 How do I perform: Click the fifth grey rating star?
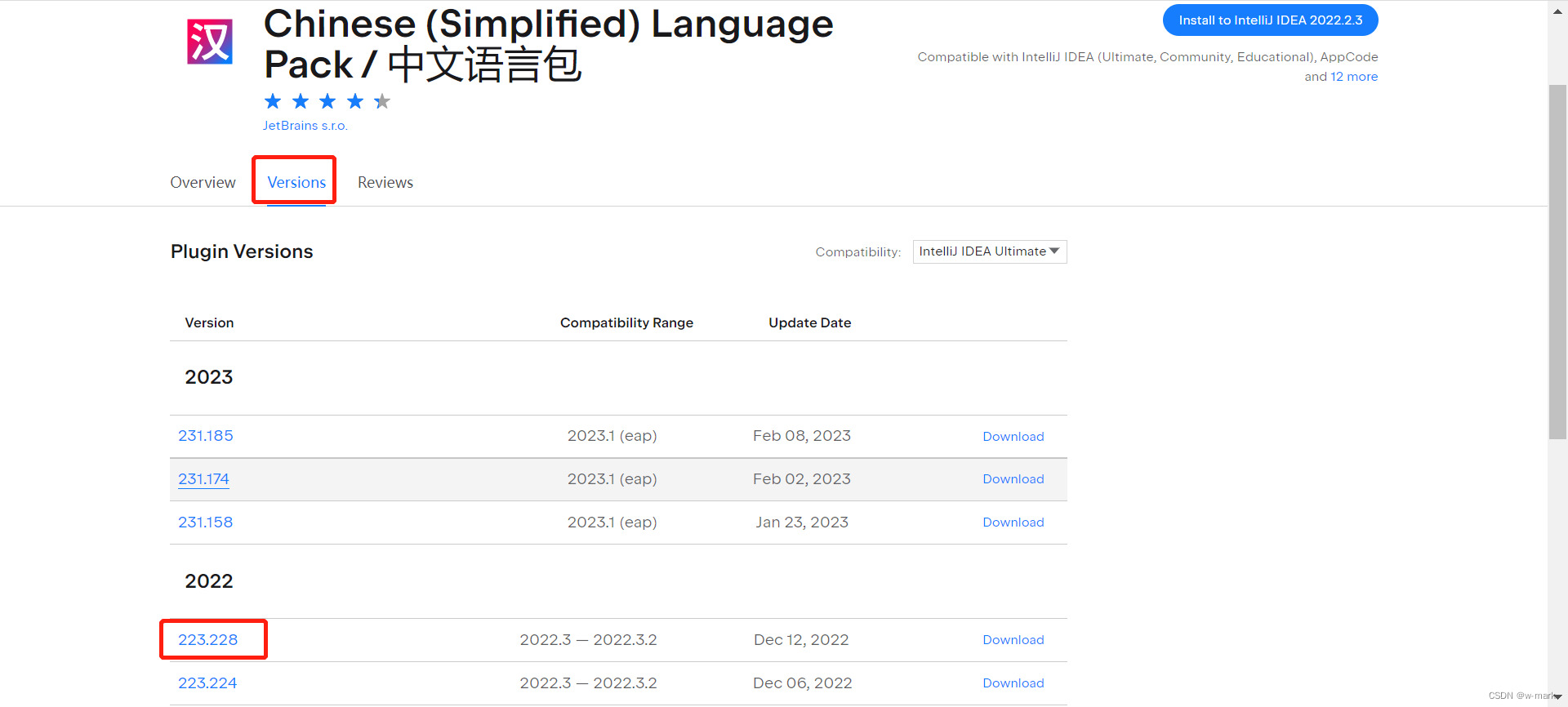pos(382,101)
